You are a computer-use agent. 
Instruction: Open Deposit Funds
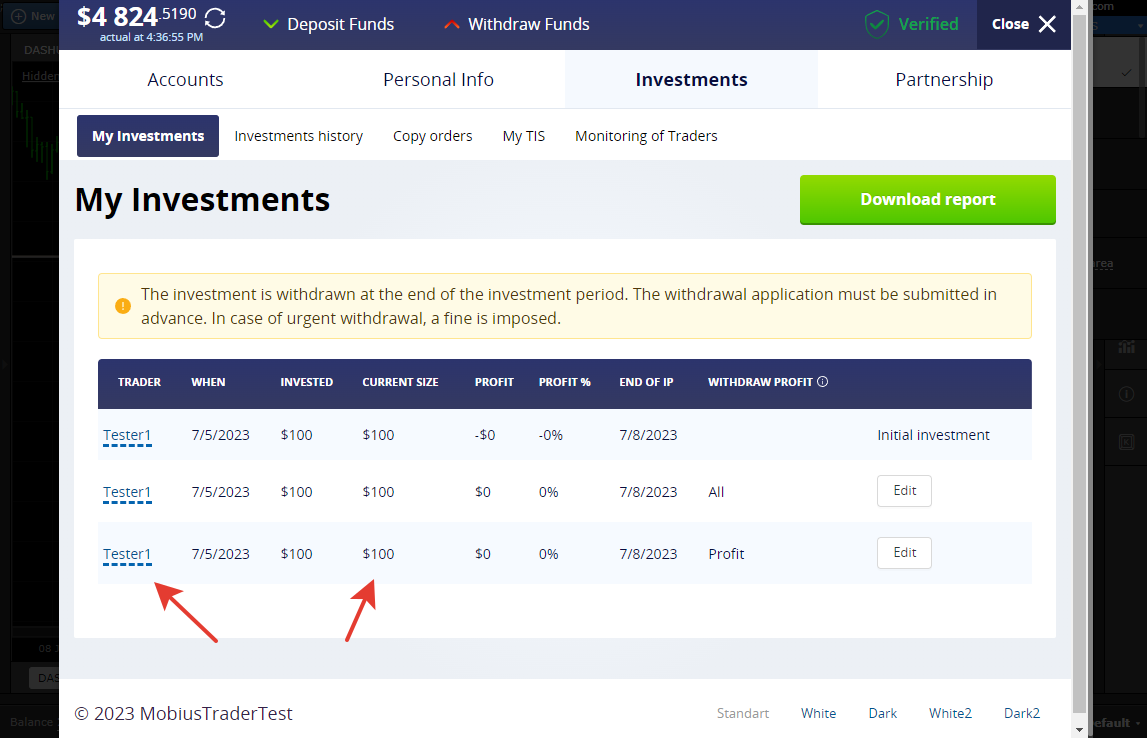[328, 24]
